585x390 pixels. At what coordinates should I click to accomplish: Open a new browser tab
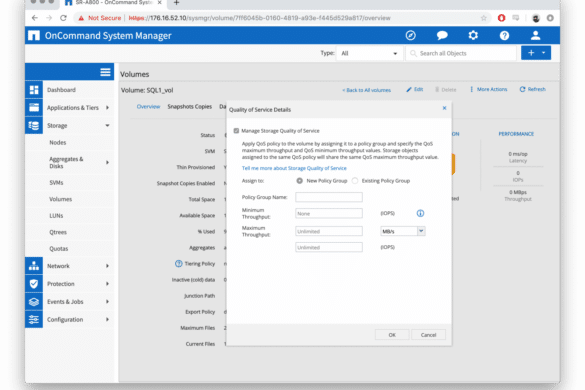point(176,3)
